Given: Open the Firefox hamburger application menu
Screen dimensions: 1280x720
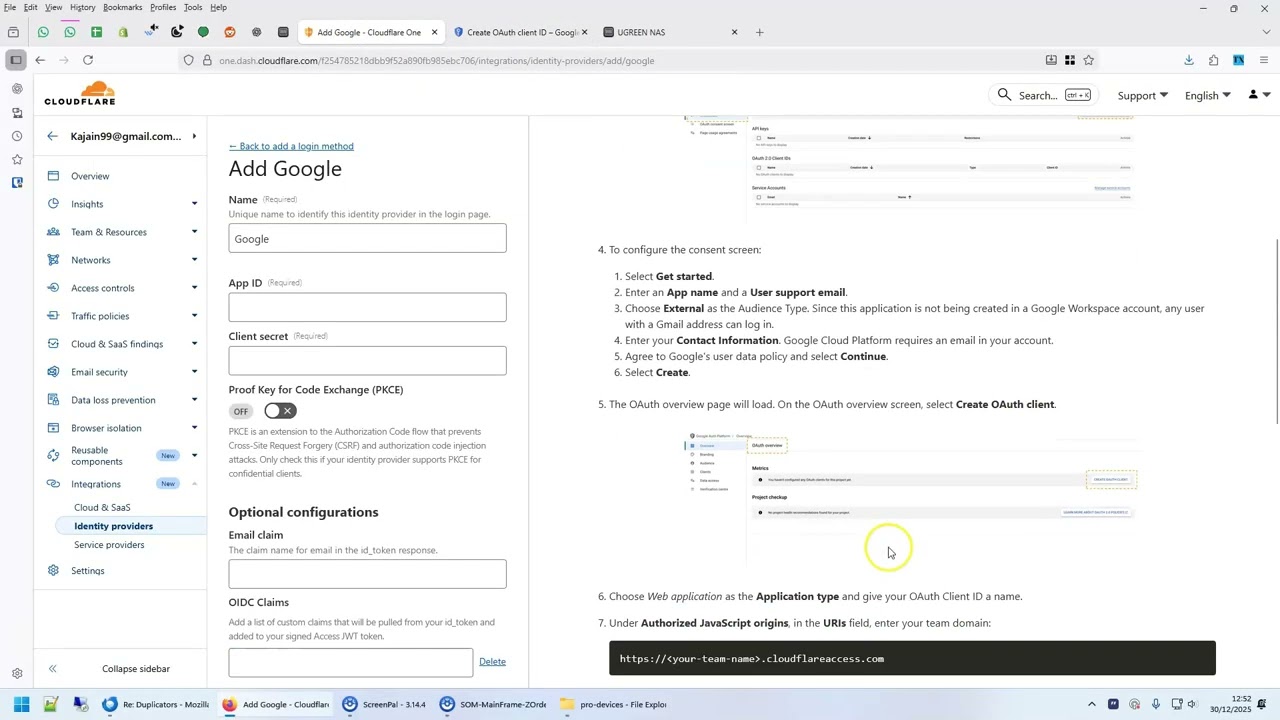Looking at the screenshot, I should (x=1264, y=60).
